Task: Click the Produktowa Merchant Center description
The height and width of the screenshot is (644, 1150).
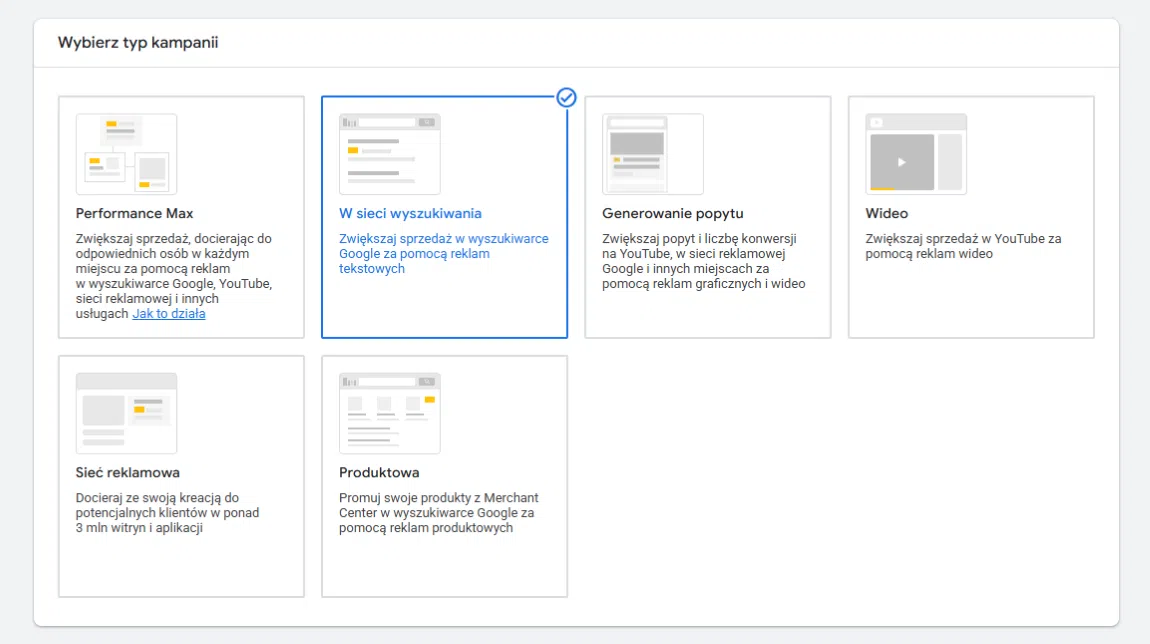Action: (x=438, y=513)
